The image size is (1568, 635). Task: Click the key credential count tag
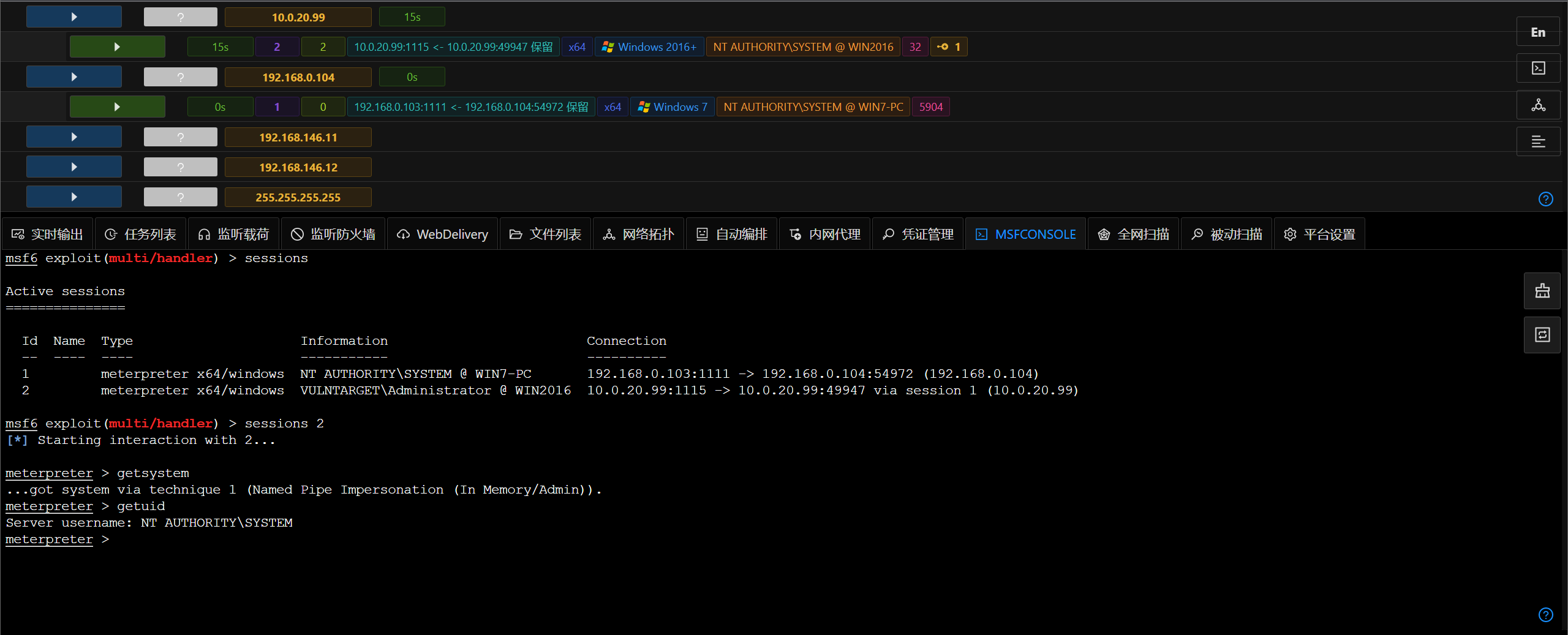[x=949, y=47]
